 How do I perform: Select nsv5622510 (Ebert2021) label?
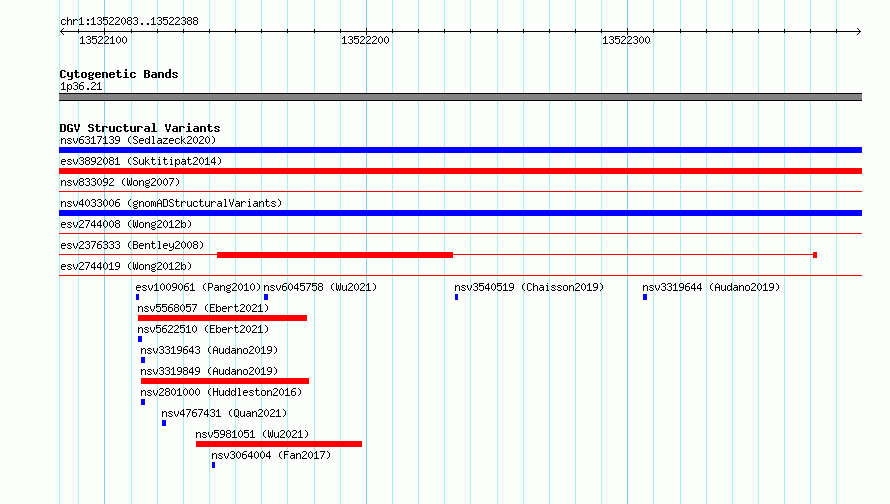click(203, 329)
